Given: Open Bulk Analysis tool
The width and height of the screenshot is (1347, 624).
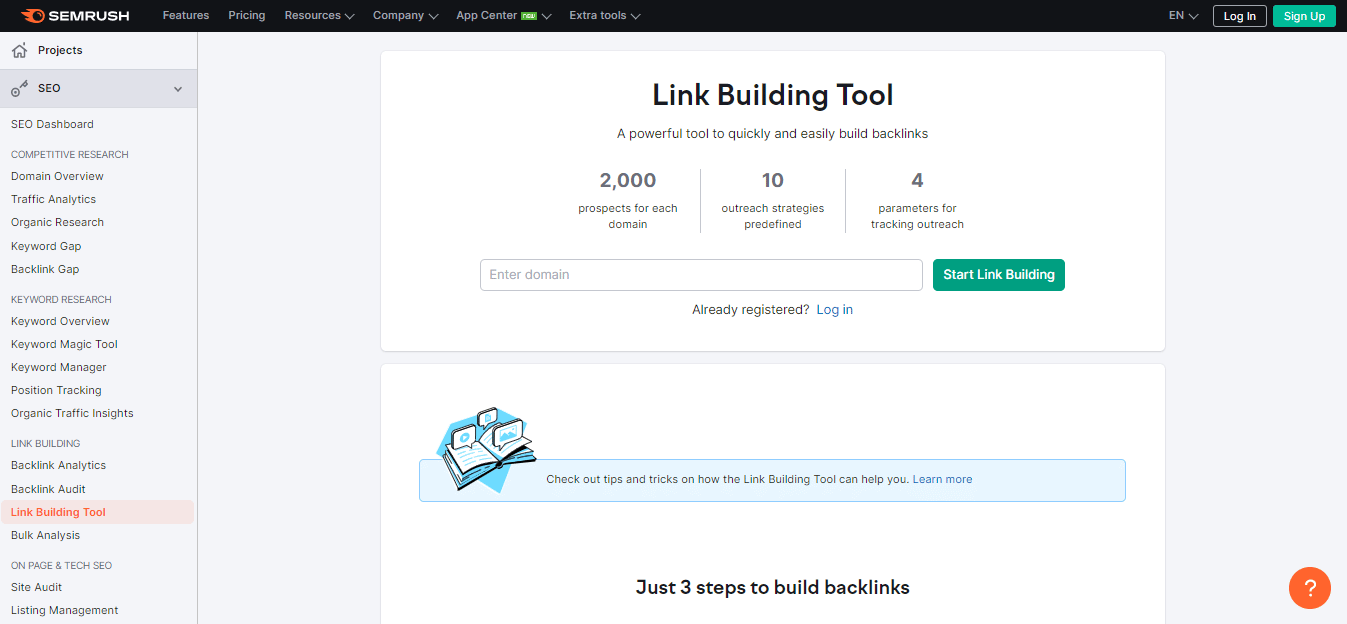Looking at the screenshot, I should point(45,535).
